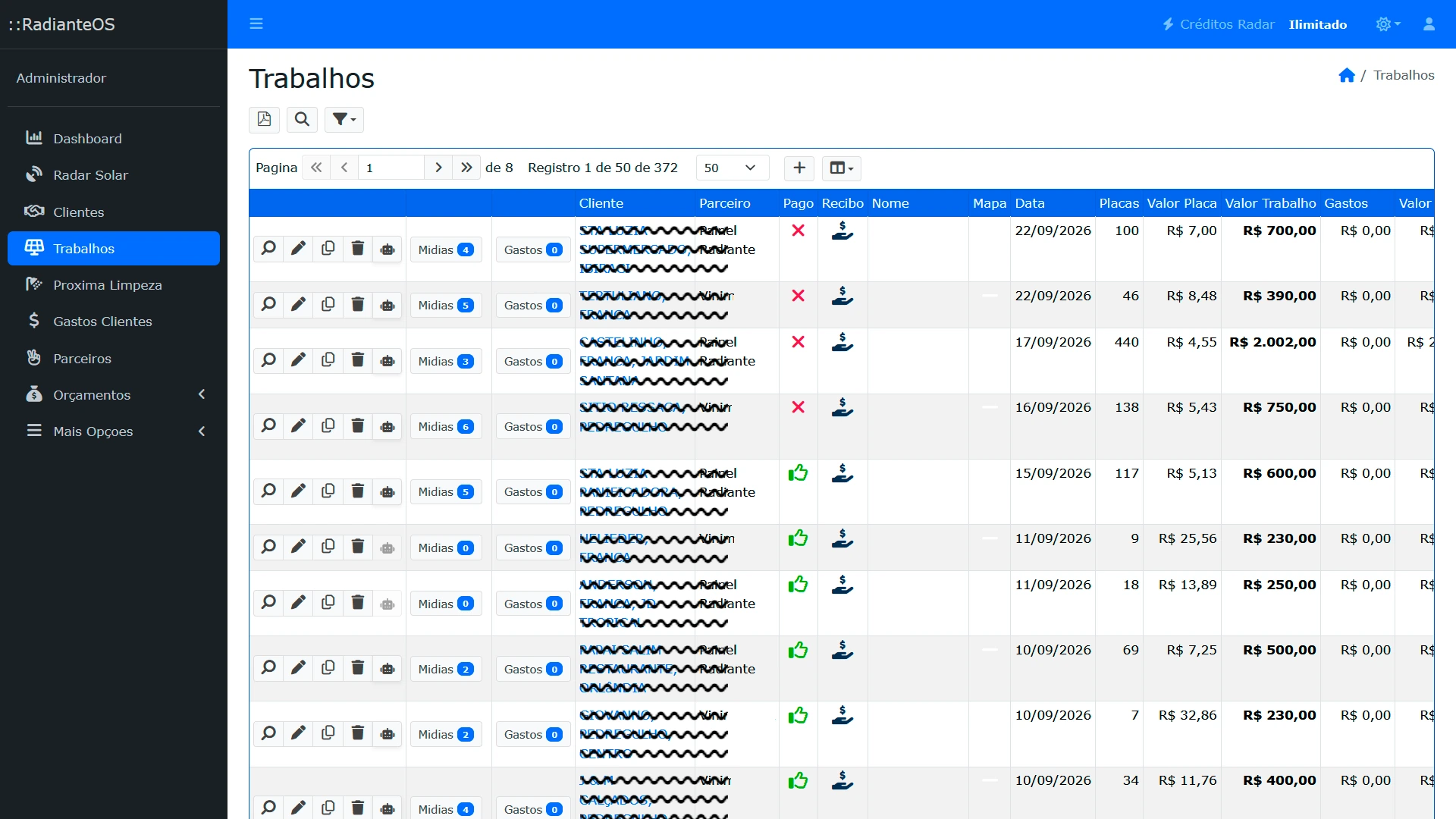Viewport: 1456px width, 819px height.
Task: Click the robot icon in the first row
Action: click(388, 249)
